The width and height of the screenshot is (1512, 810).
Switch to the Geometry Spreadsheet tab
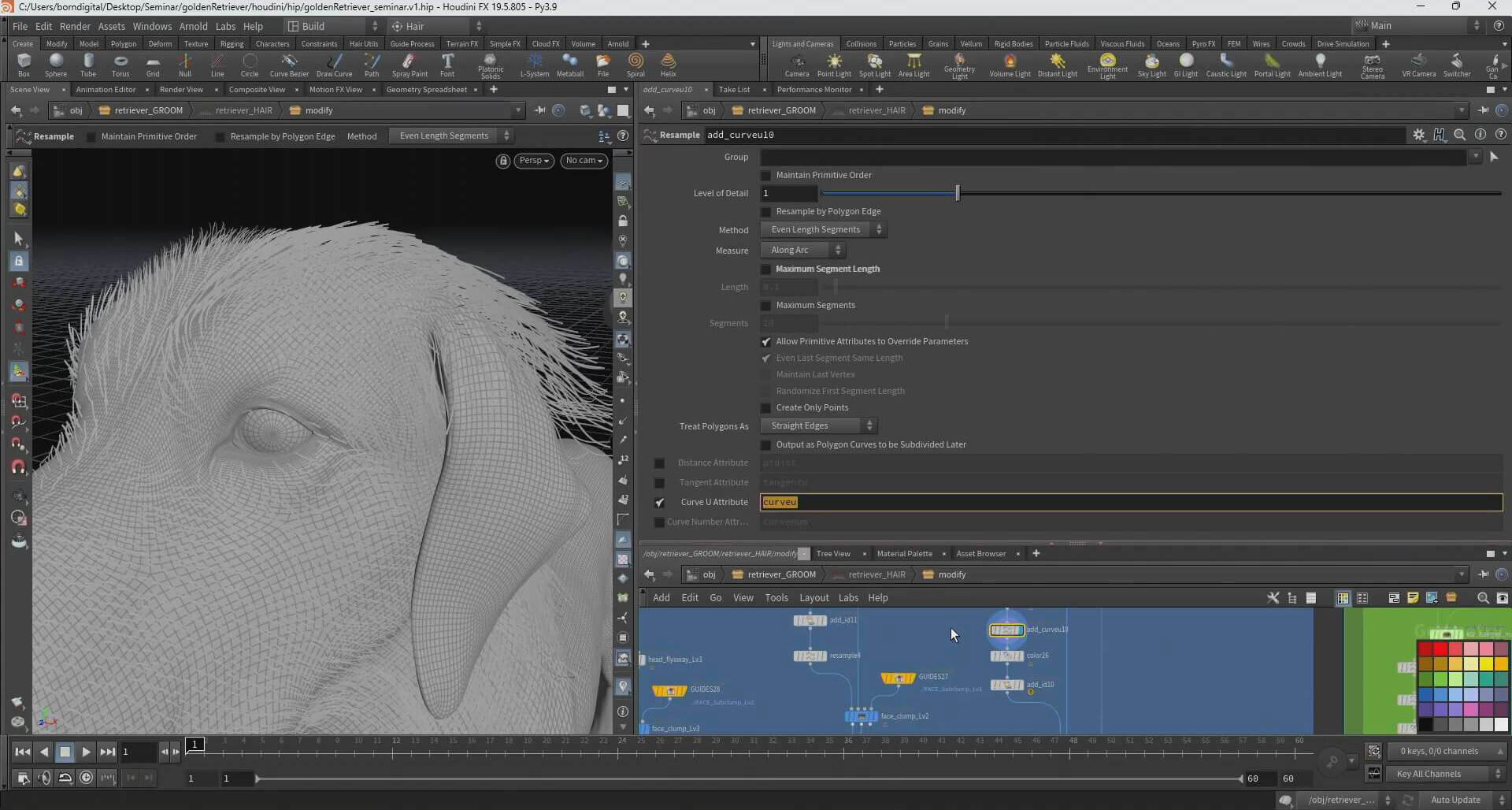(426, 90)
